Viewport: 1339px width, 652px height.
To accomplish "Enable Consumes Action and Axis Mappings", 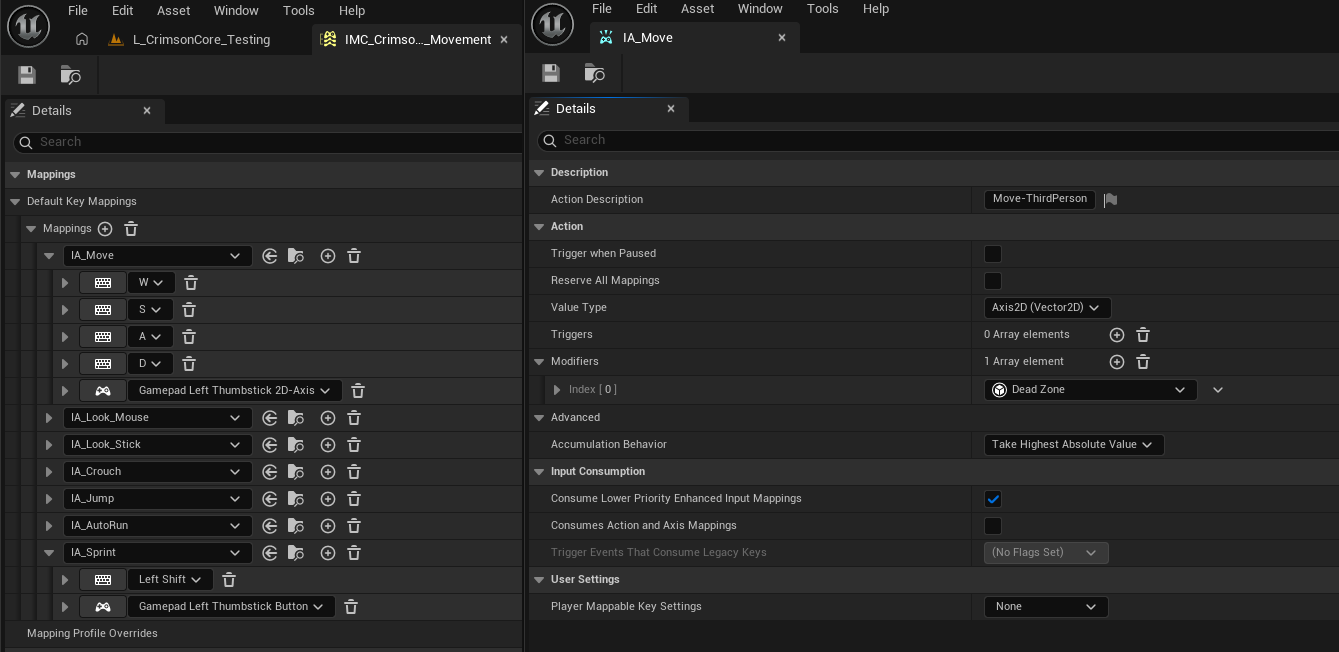I will [x=993, y=526].
